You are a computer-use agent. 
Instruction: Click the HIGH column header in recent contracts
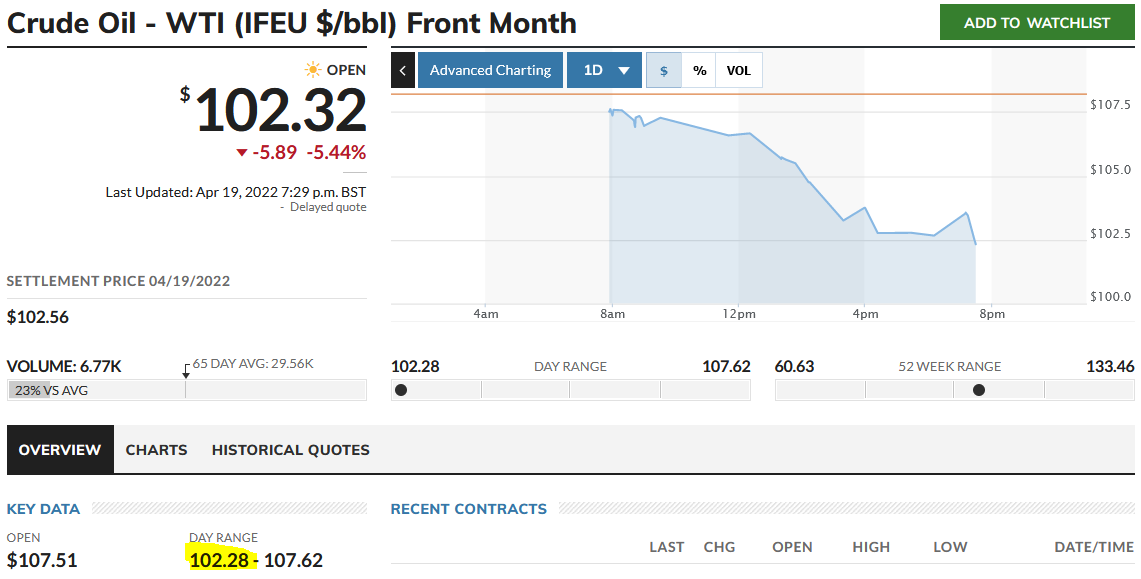(871, 547)
